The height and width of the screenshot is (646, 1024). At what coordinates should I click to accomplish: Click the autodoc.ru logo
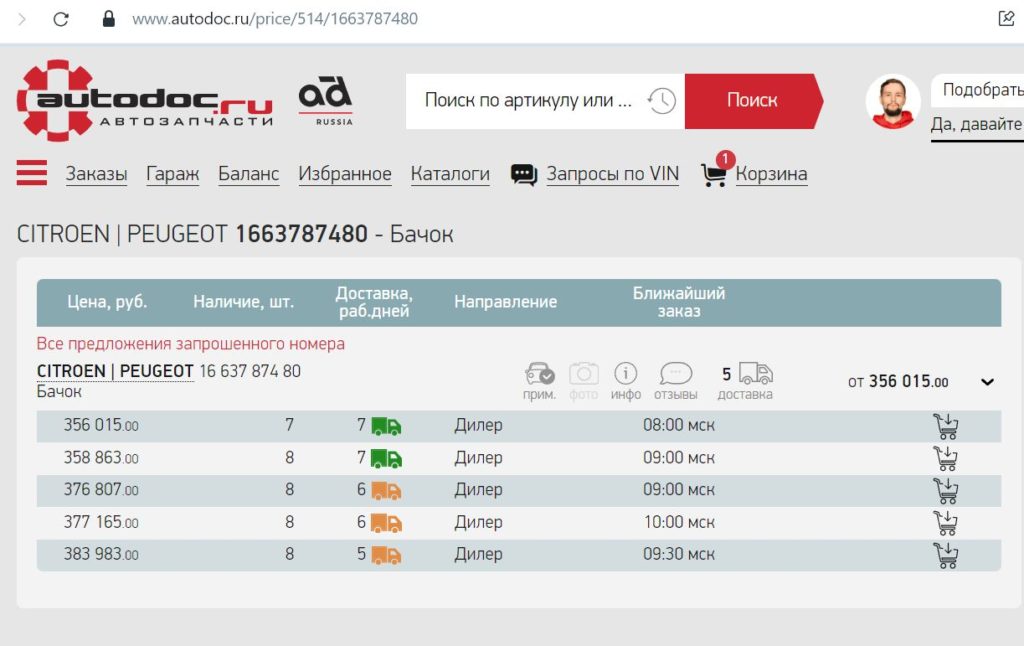pos(144,100)
